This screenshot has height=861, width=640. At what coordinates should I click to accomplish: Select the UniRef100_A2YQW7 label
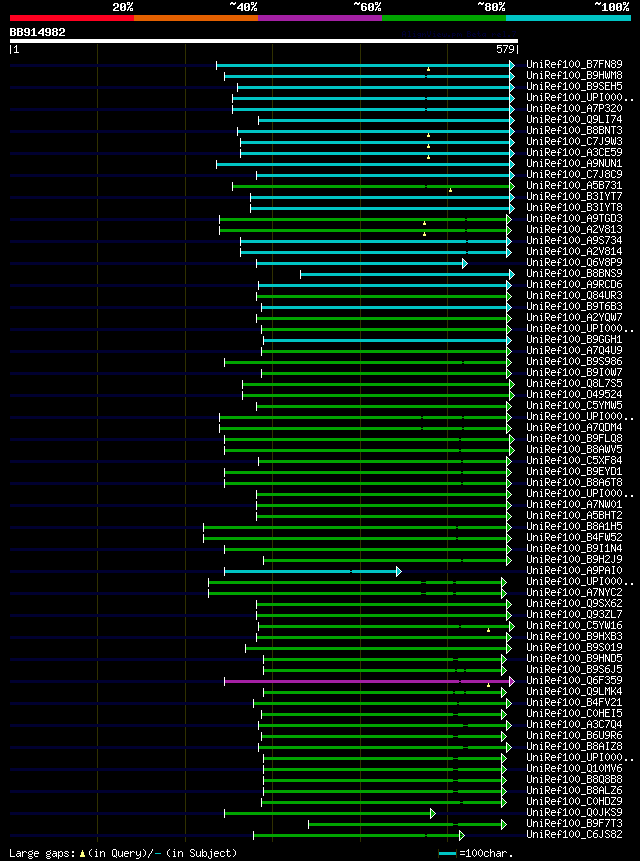(x=574, y=317)
